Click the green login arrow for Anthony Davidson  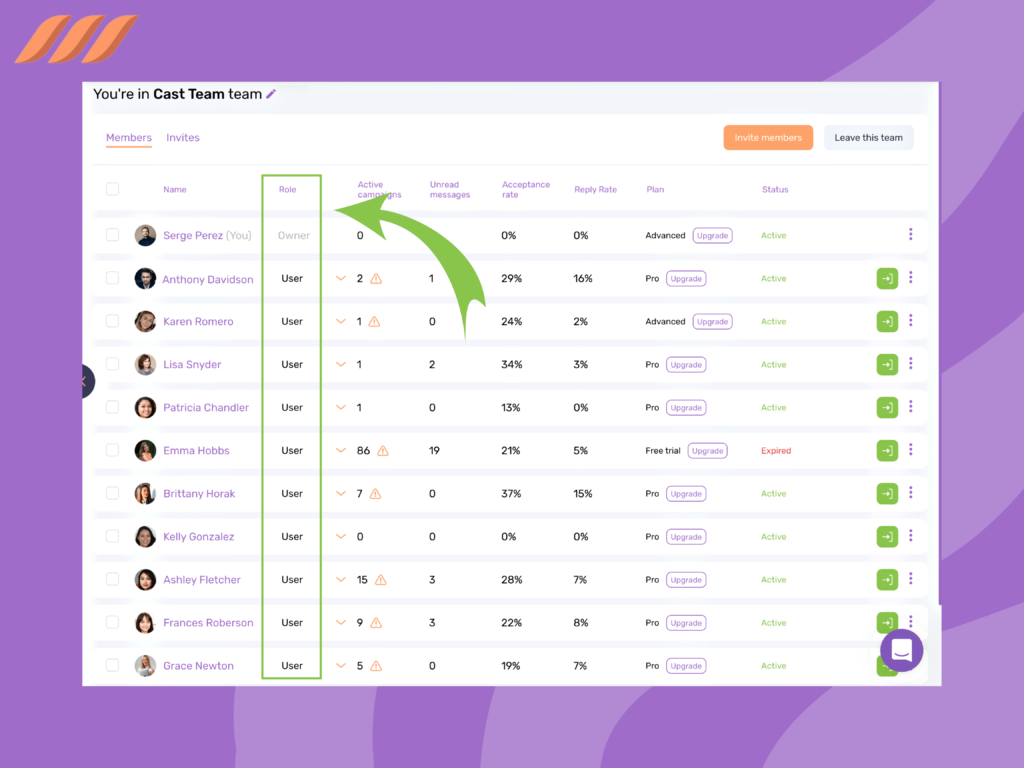887,278
